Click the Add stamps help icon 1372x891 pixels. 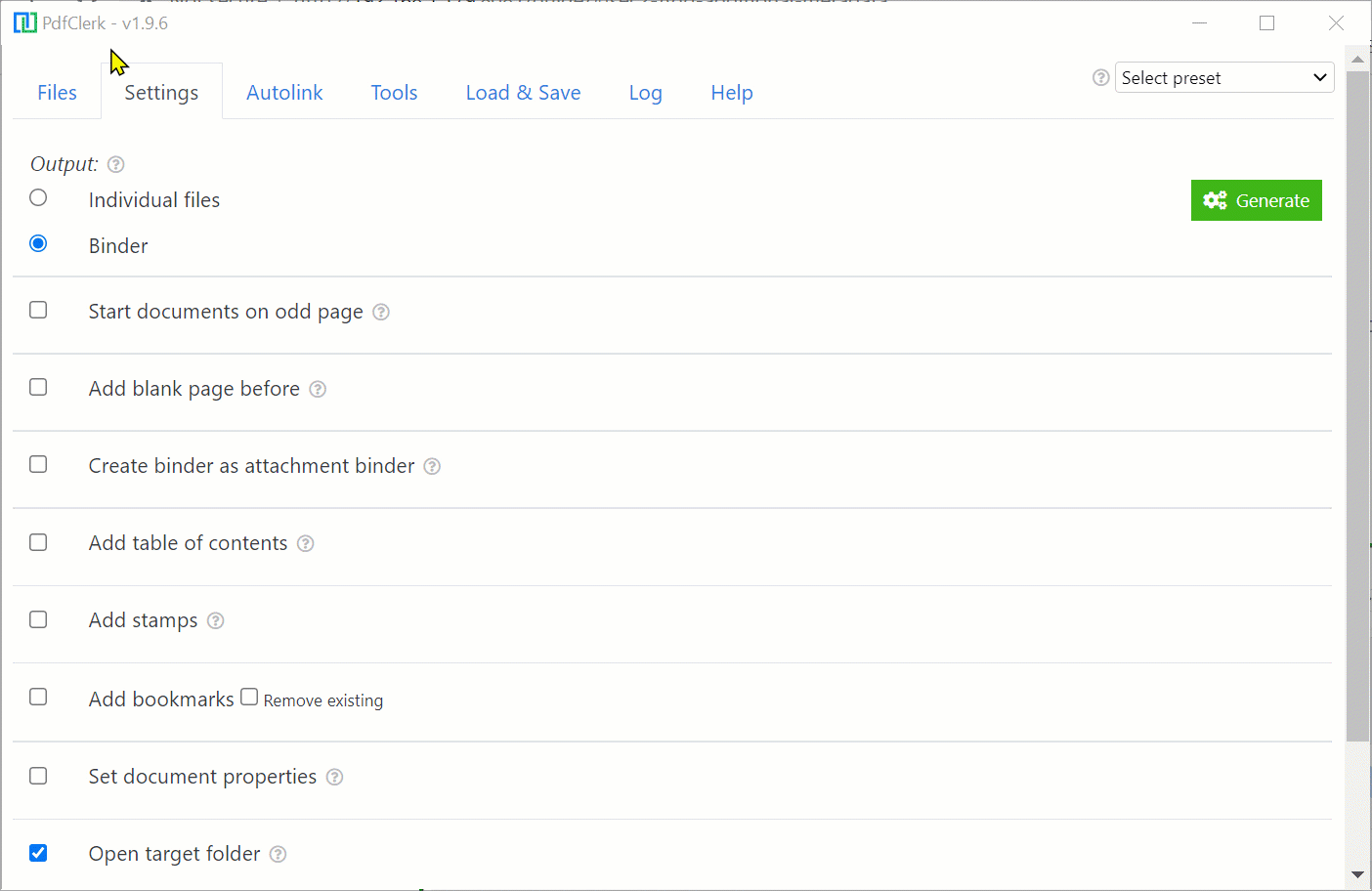(216, 620)
